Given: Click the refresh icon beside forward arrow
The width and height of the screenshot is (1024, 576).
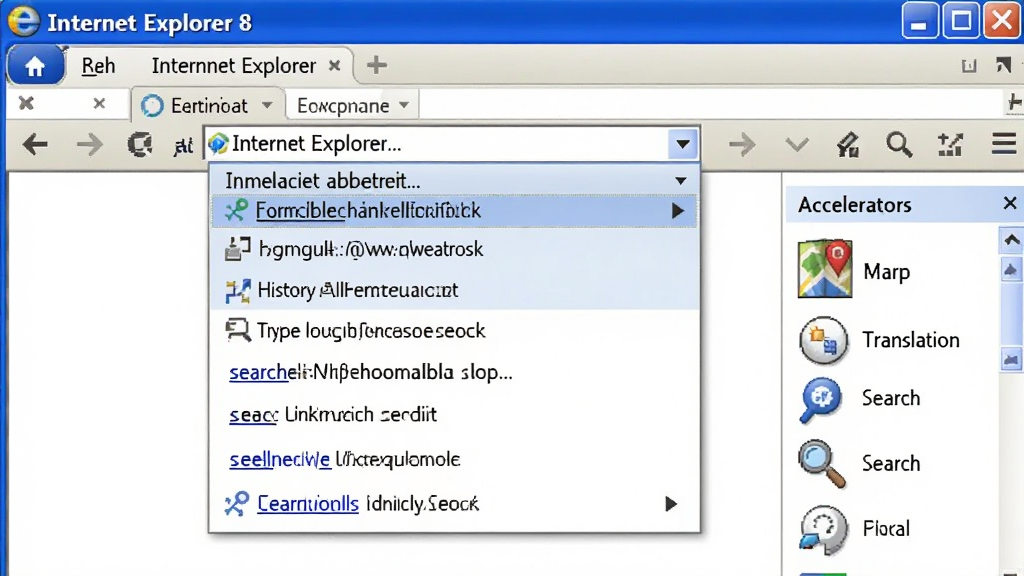Looking at the screenshot, I should click(x=140, y=144).
